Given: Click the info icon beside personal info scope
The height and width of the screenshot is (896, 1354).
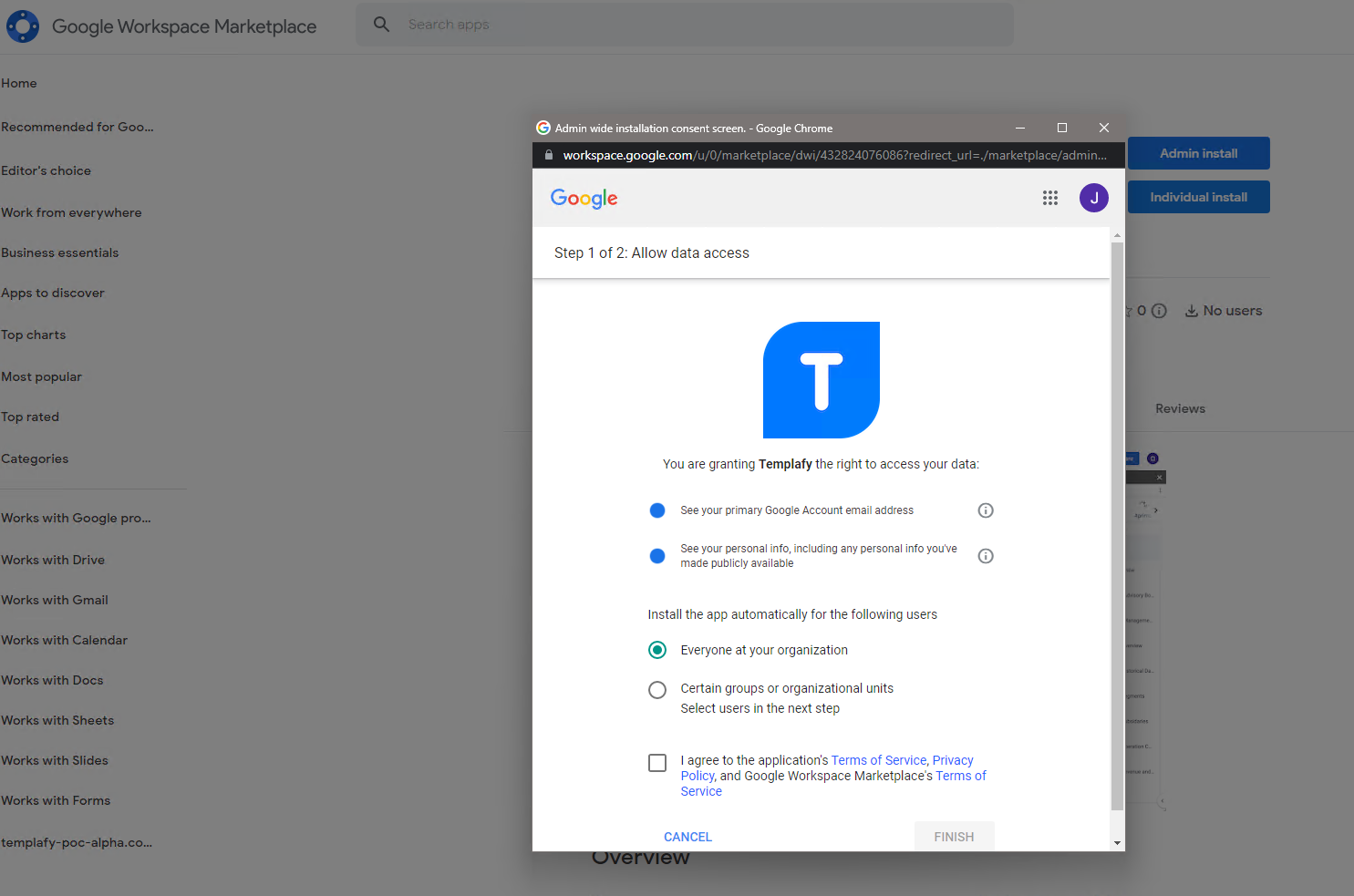Looking at the screenshot, I should tap(985, 556).
